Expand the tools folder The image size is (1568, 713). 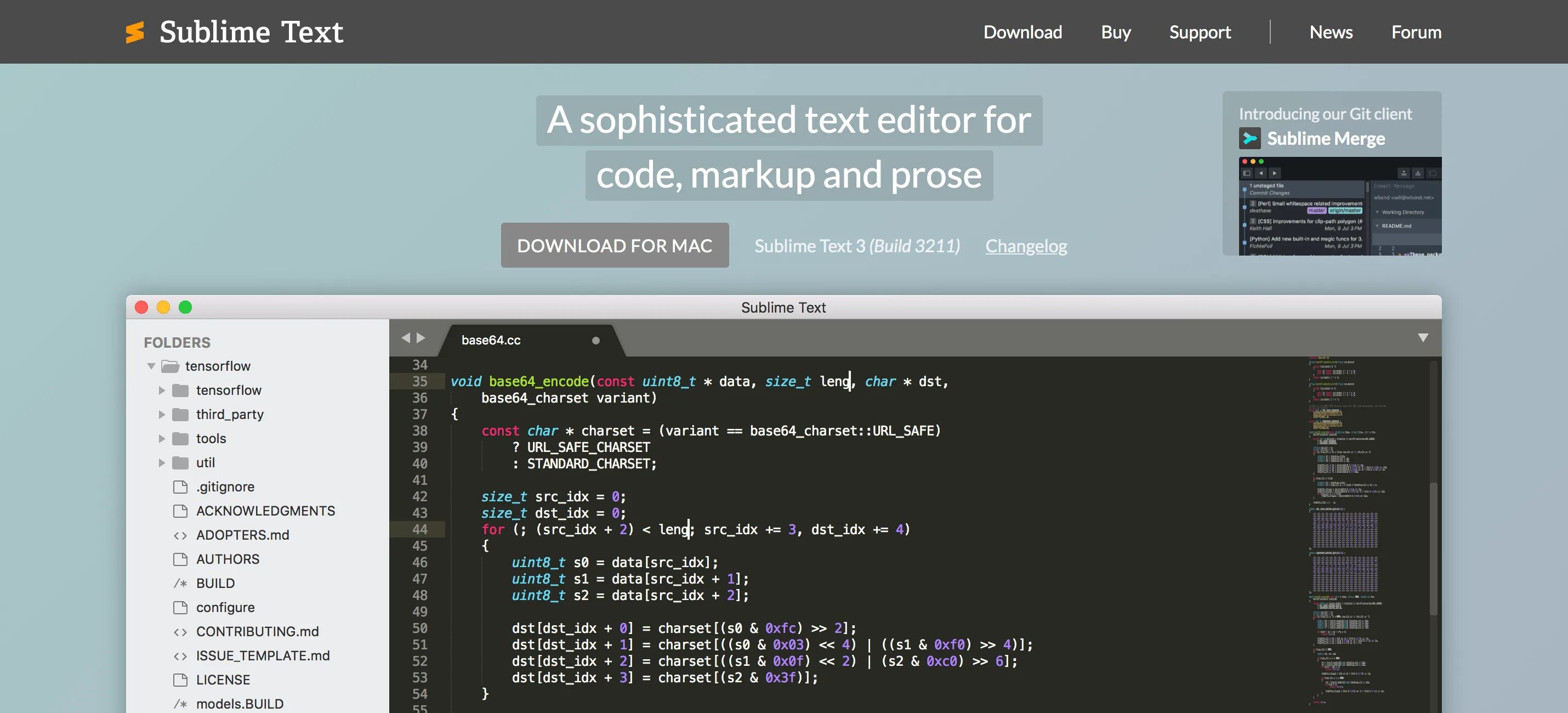tap(161, 438)
